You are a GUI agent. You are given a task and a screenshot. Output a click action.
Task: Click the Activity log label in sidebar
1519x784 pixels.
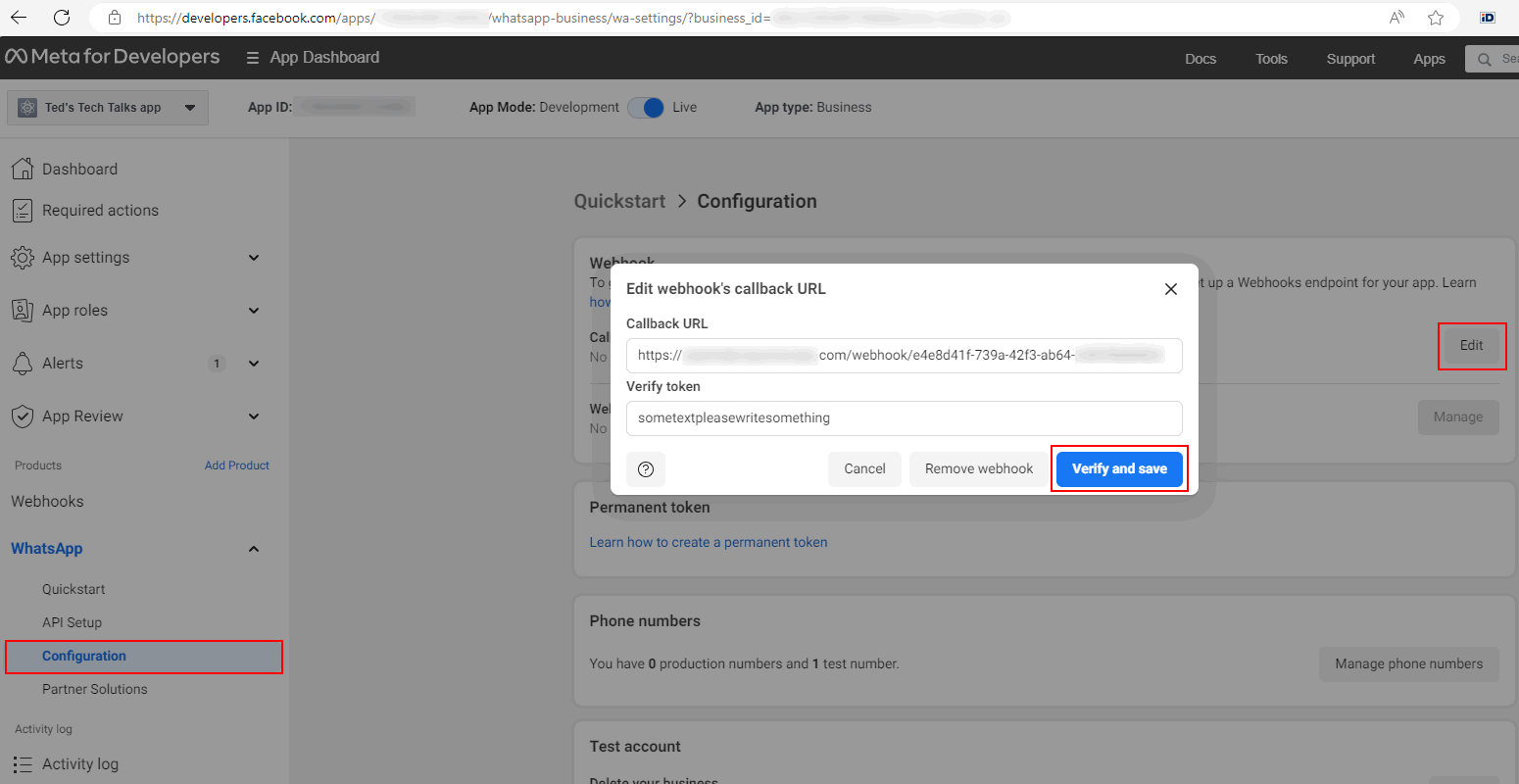click(x=80, y=763)
